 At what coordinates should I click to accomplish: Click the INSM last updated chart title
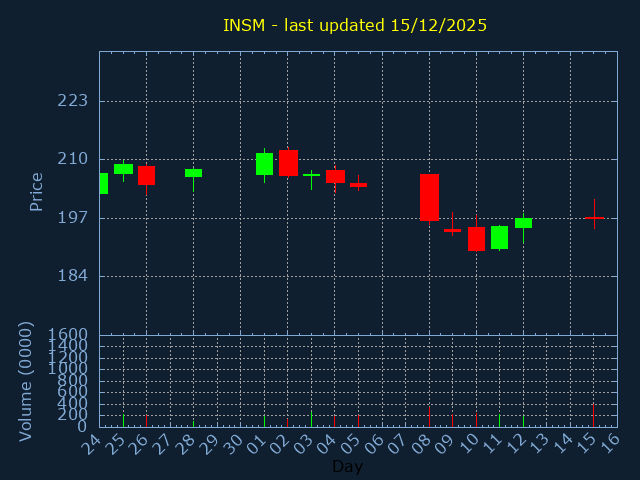click(355, 25)
